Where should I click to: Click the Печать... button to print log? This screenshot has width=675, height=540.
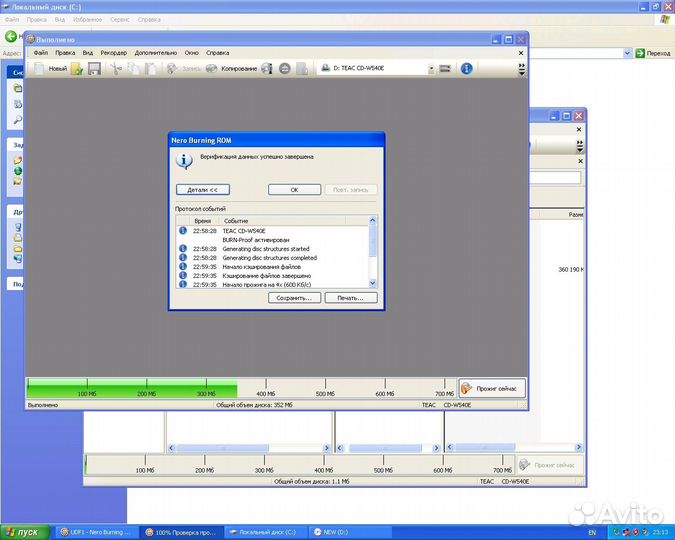coord(350,297)
